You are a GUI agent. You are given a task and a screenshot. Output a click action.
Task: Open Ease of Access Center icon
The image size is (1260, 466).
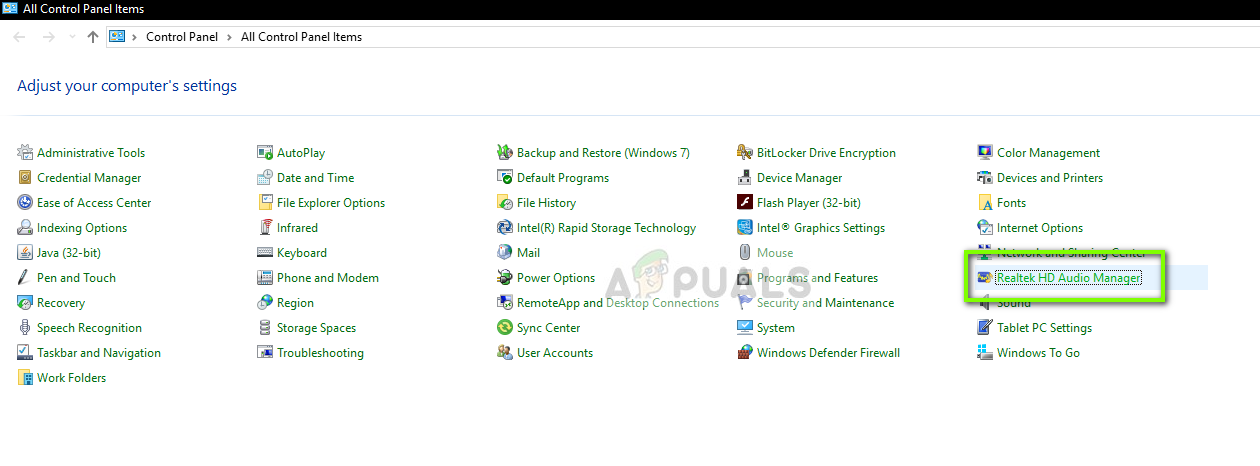pyautogui.click(x=25, y=202)
